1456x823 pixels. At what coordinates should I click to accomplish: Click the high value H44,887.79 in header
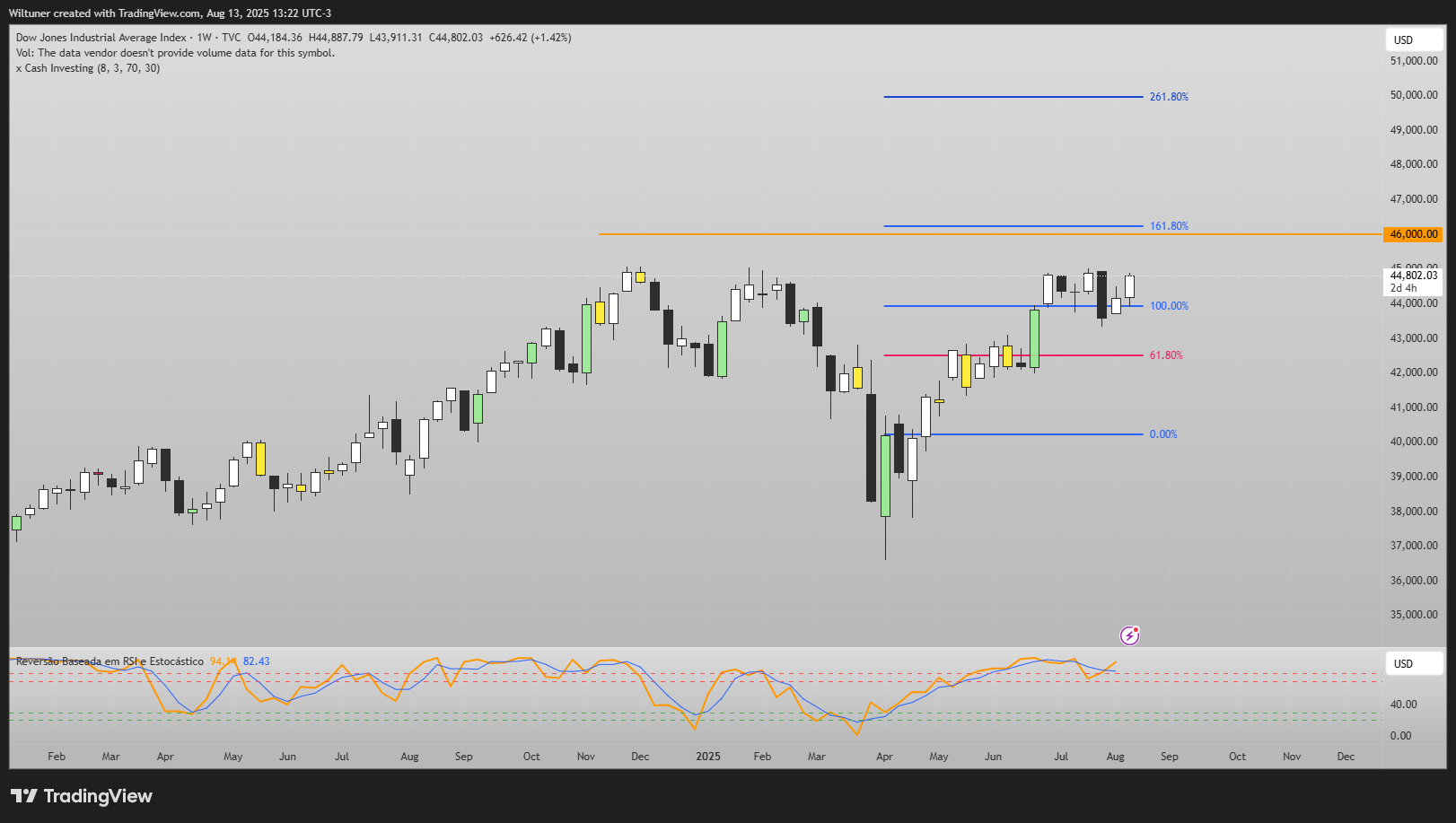(x=336, y=38)
